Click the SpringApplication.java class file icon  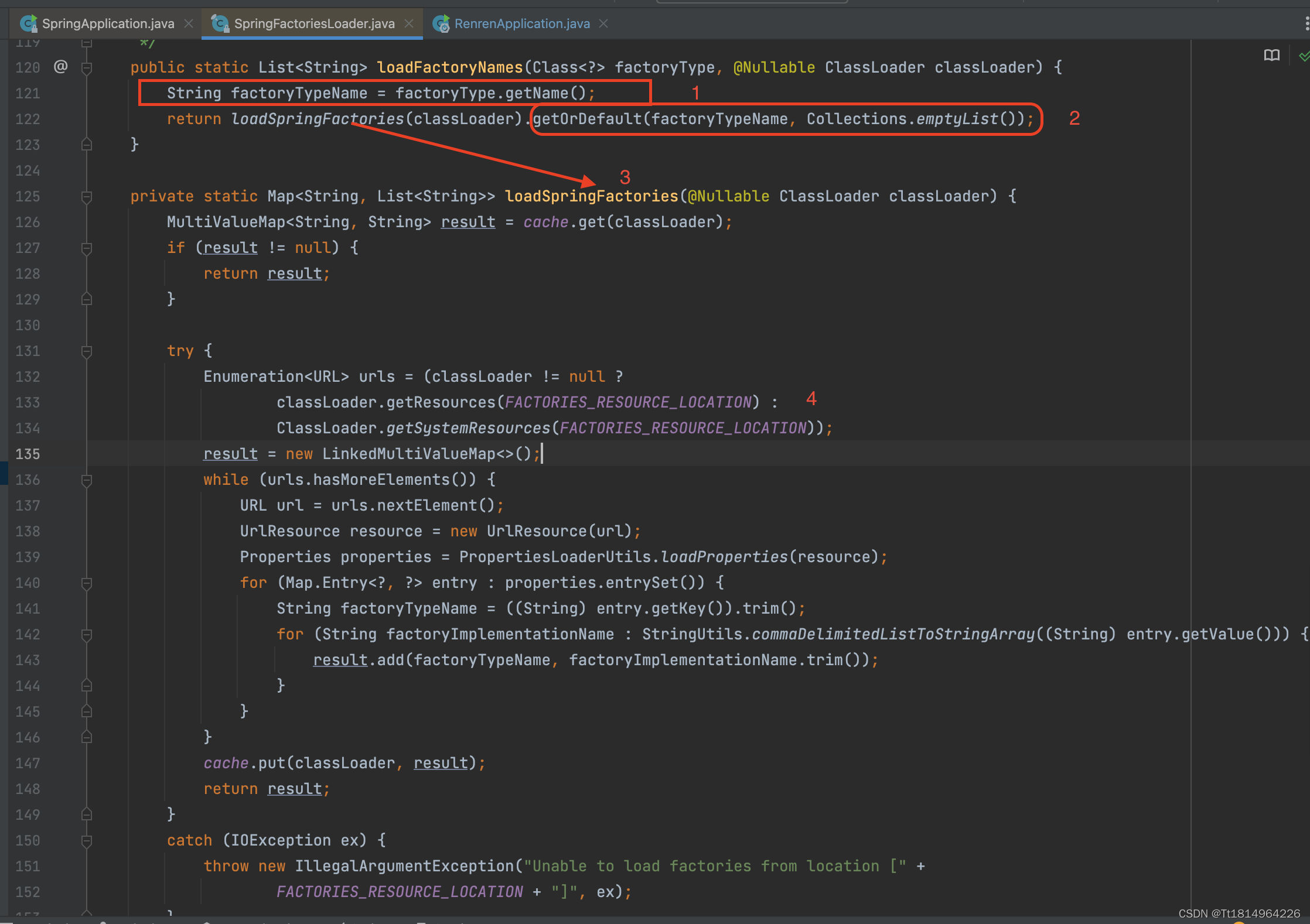coord(29,23)
